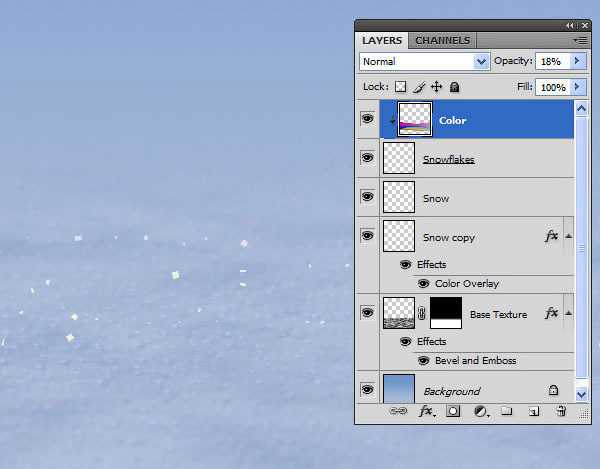Click the Color Overlay effect name
The width and height of the screenshot is (600, 469).
pos(467,283)
